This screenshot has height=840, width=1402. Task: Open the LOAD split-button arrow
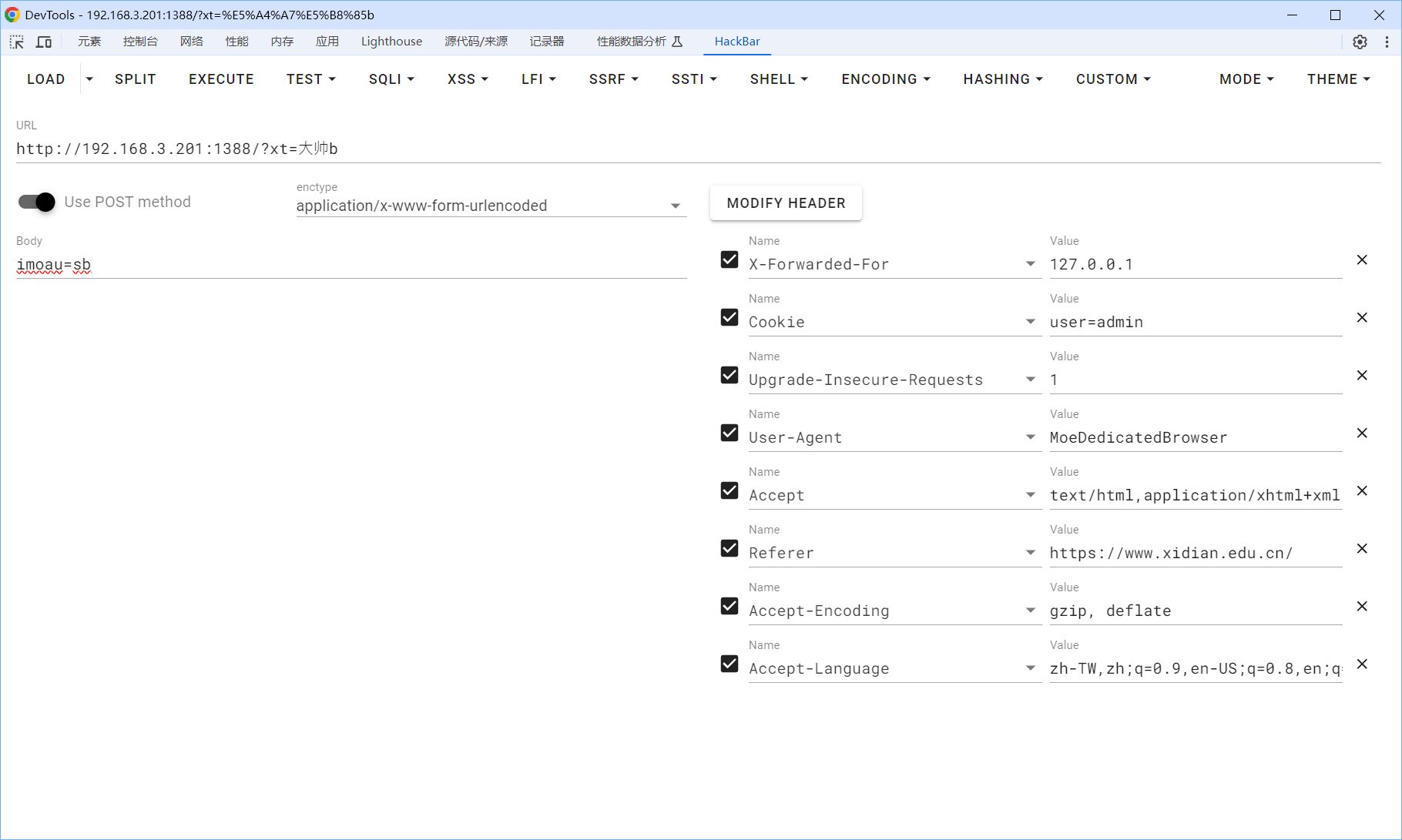click(x=89, y=79)
